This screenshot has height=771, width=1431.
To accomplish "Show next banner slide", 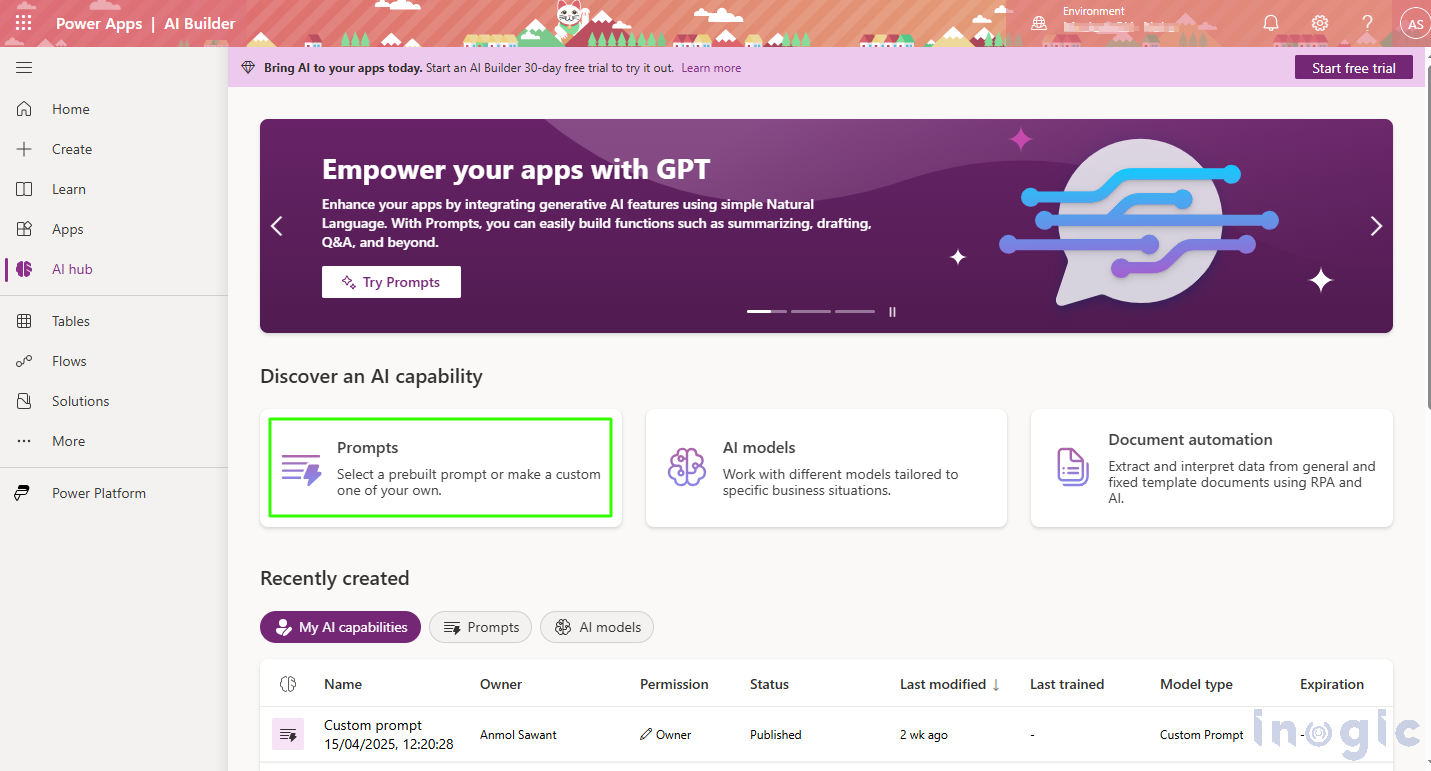I will pyautogui.click(x=1376, y=226).
